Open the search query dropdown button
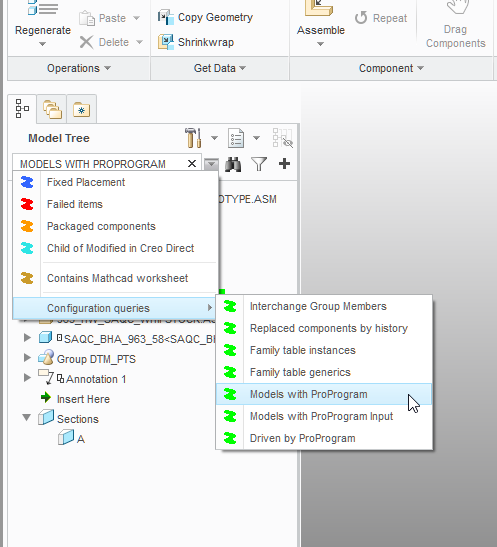Image resolution: width=497 pixels, height=547 pixels. tap(211, 164)
